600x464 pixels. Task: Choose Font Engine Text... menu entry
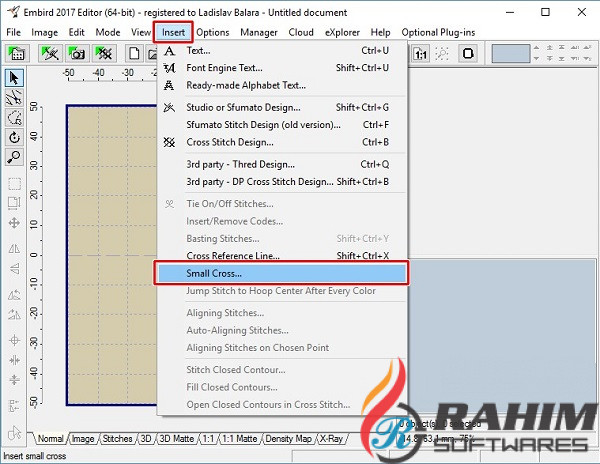[282, 68]
